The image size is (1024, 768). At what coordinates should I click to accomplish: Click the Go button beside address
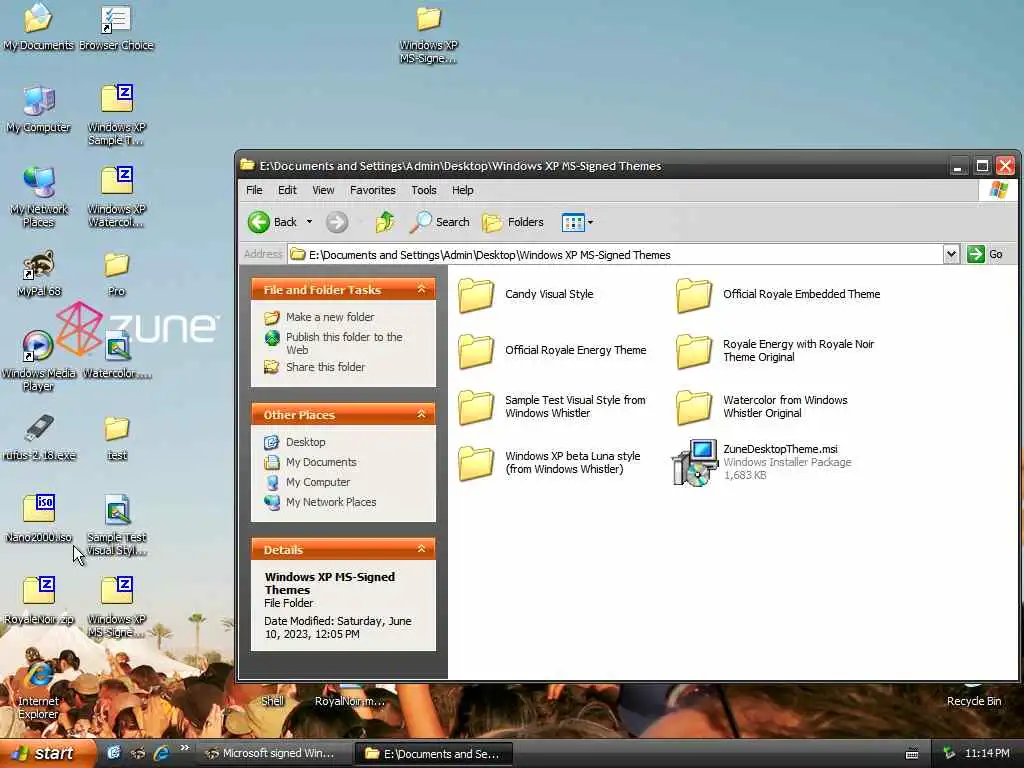985,254
